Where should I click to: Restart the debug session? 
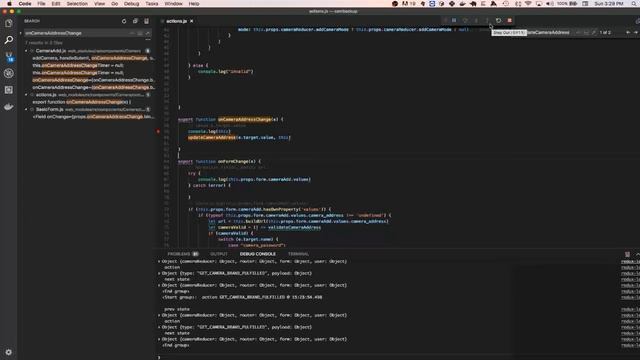point(498,20)
